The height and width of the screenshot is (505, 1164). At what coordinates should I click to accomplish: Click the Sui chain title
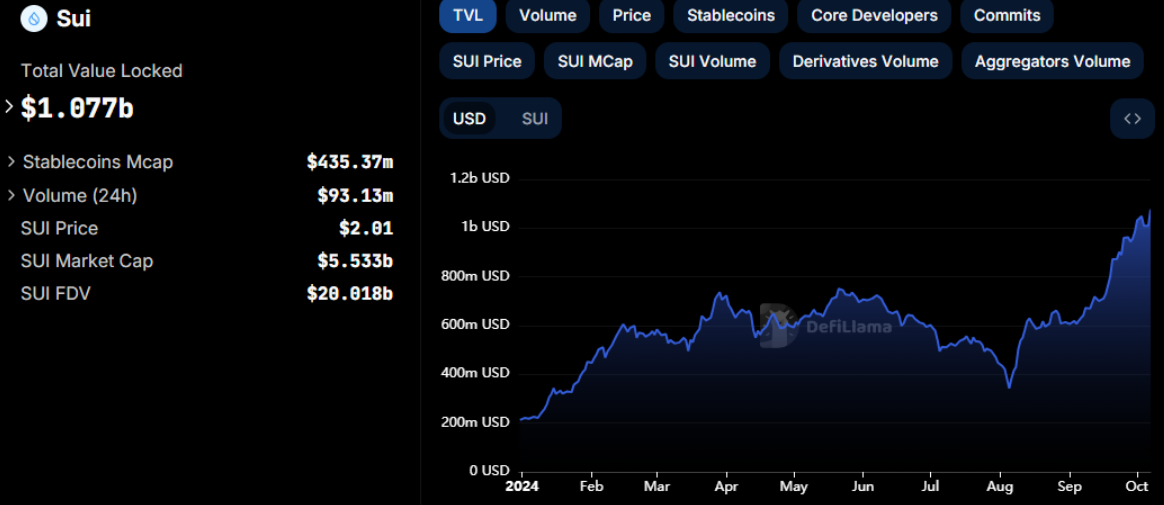click(x=73, y=18)
